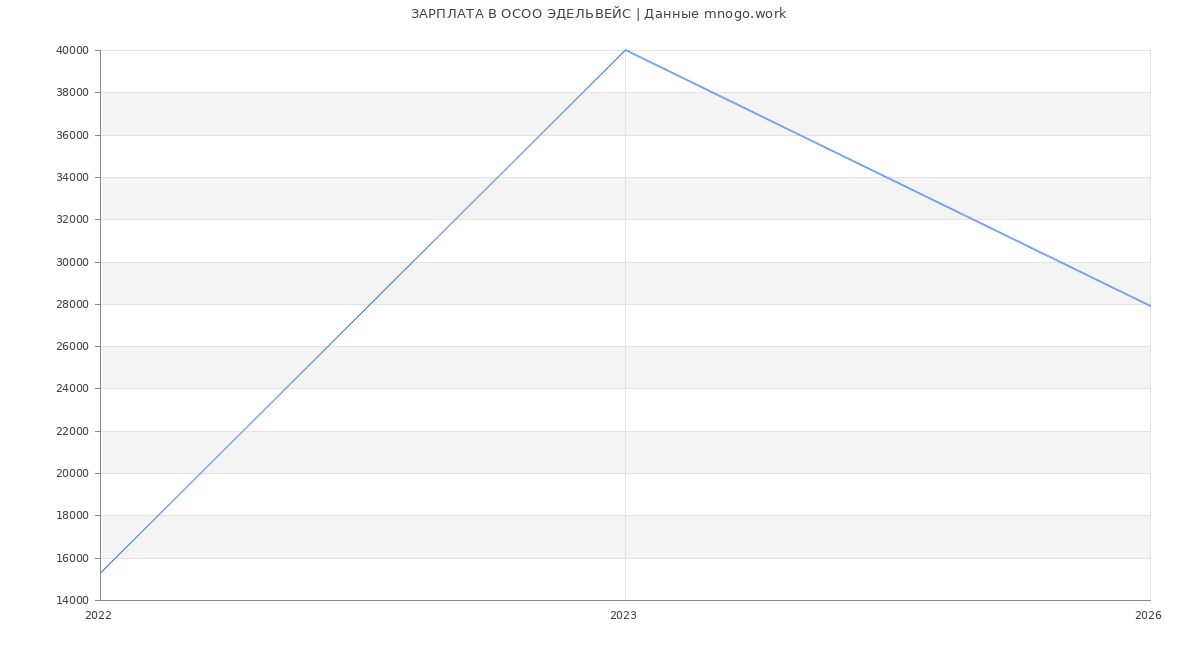Click the x-axis label 2026
1200x650 pixels.
(1148, 615)
